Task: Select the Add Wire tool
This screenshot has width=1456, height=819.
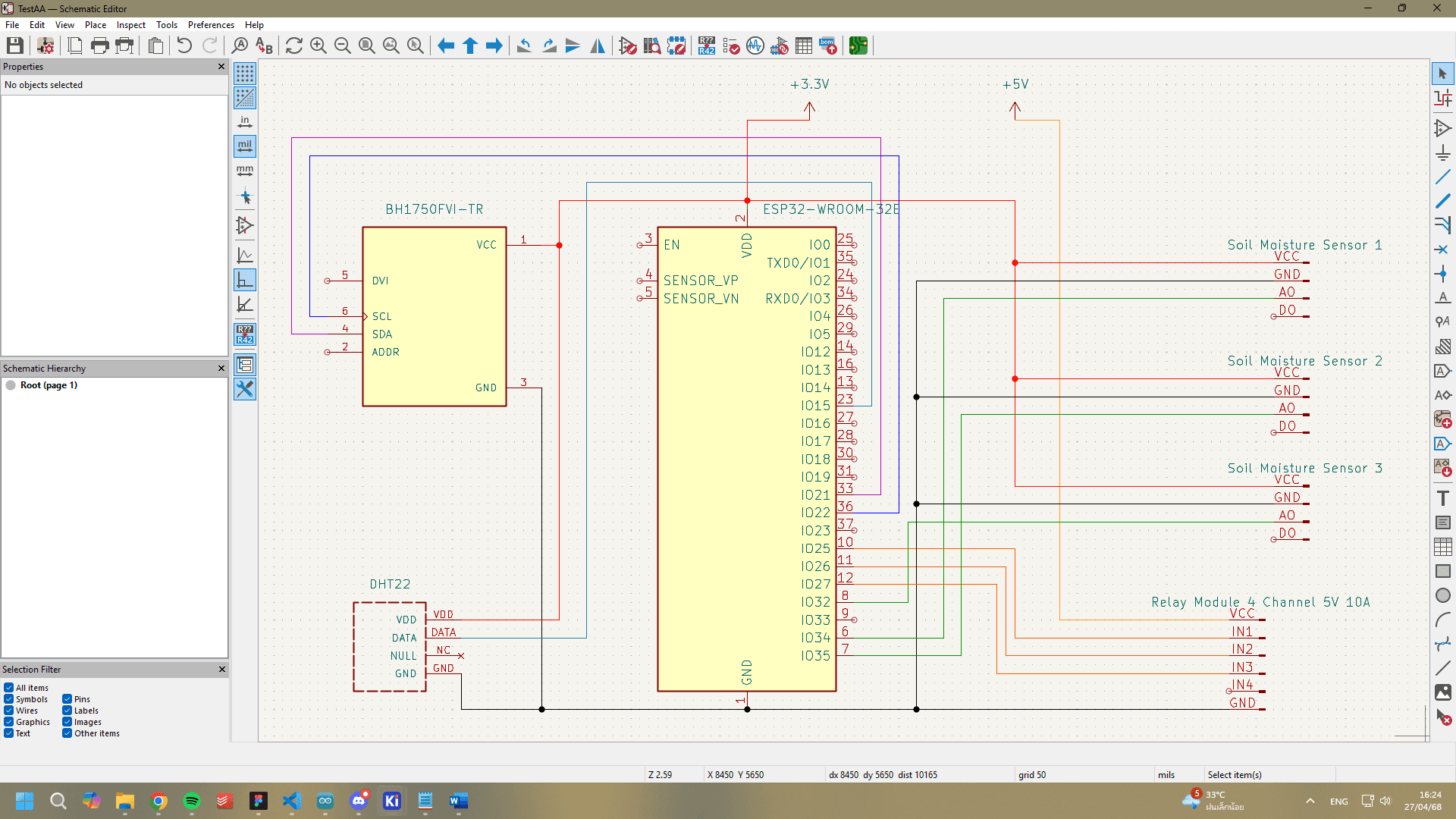Action: coord(1444,177)
